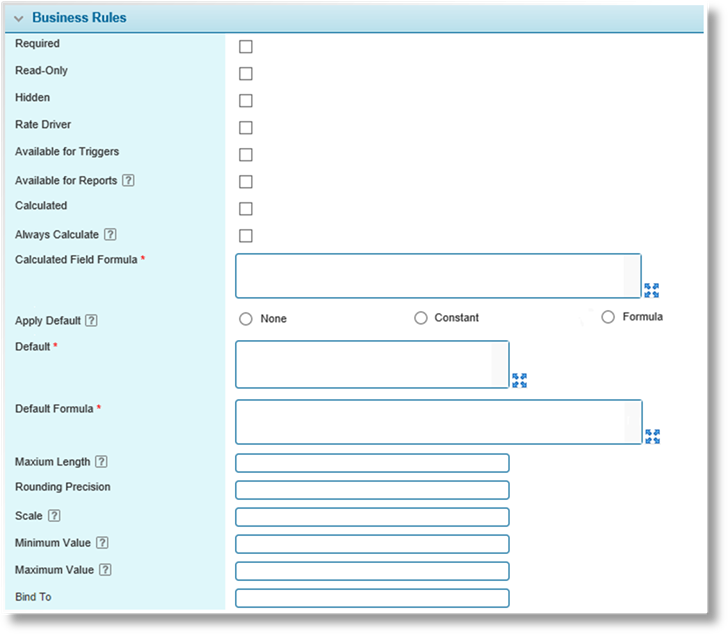Toggle the Calculated checkbox
Image resolution: width=728 pixels, height=634 pixels.
coord(246,208)
